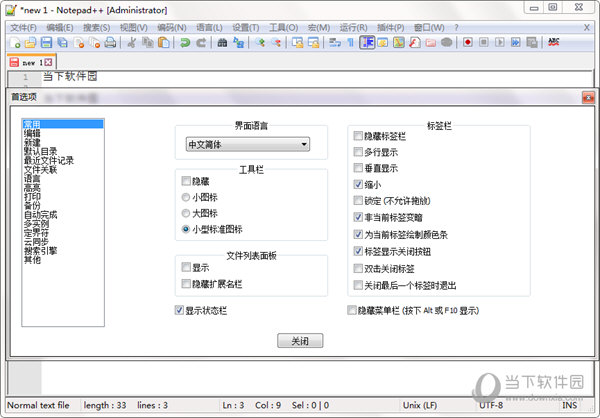Image resolution: width=600 pixels, height=418 pixels.
Task: Run macro multiple times icon
Action: pyautogui.click(x=516, y=42)
